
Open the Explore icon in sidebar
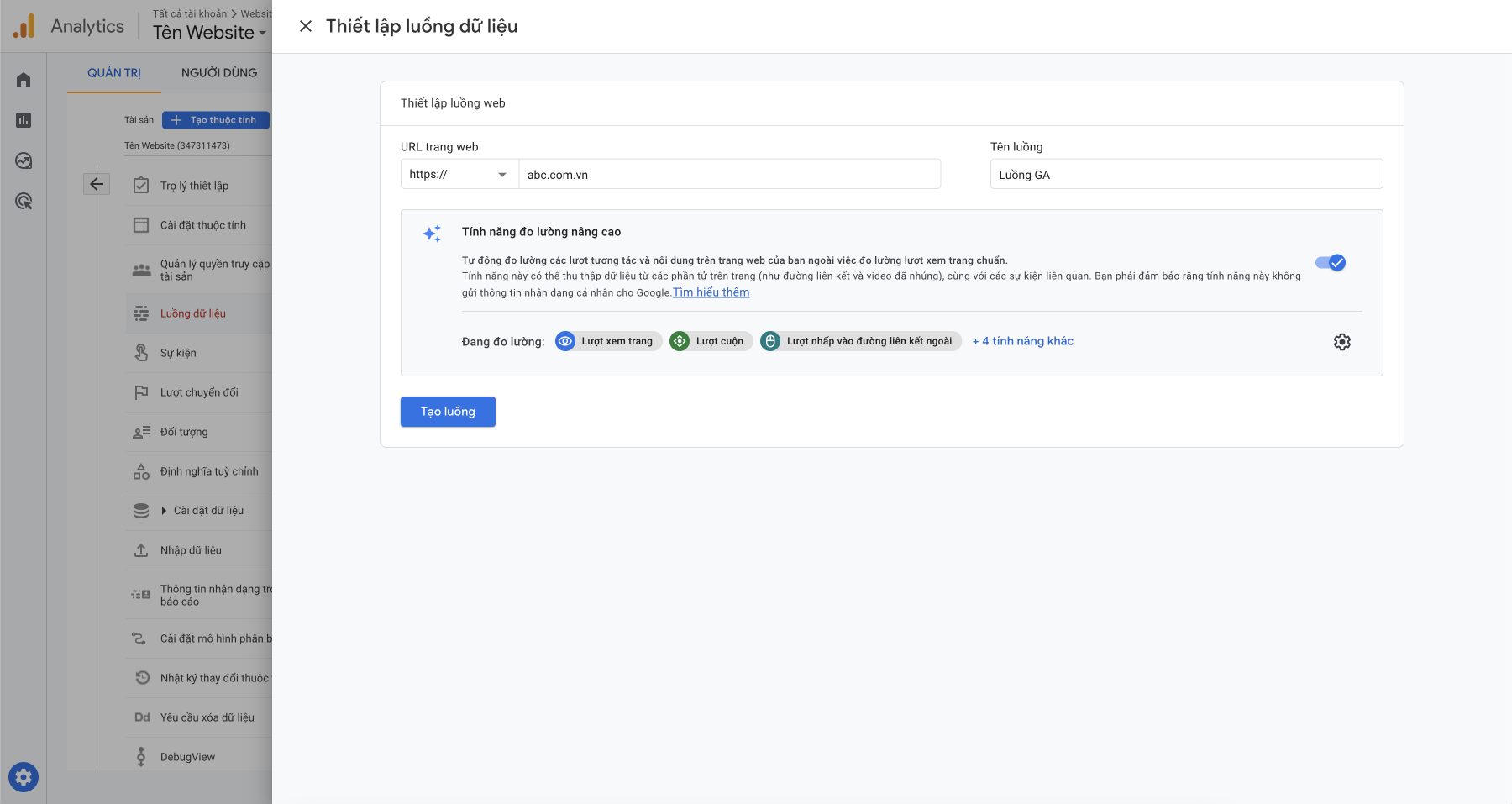tap(24, 160)
